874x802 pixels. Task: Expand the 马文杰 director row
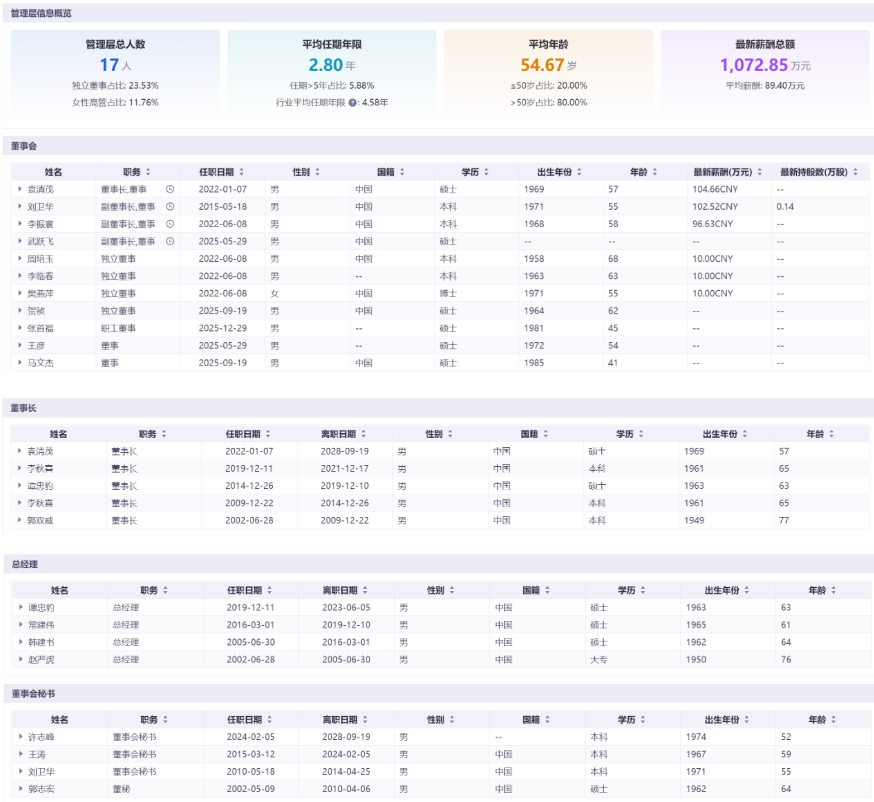(20, 363)
